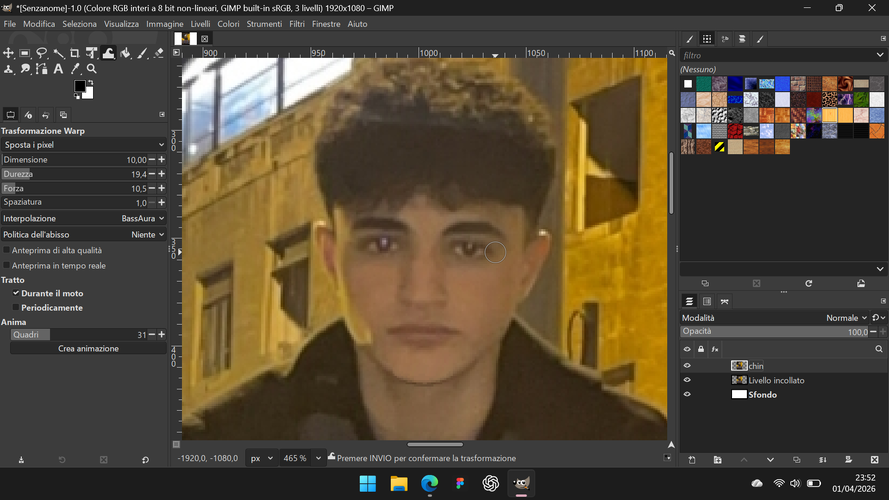Select the Text tool
The width and height of the screenshot is (889, 500).
click(58, 69)
